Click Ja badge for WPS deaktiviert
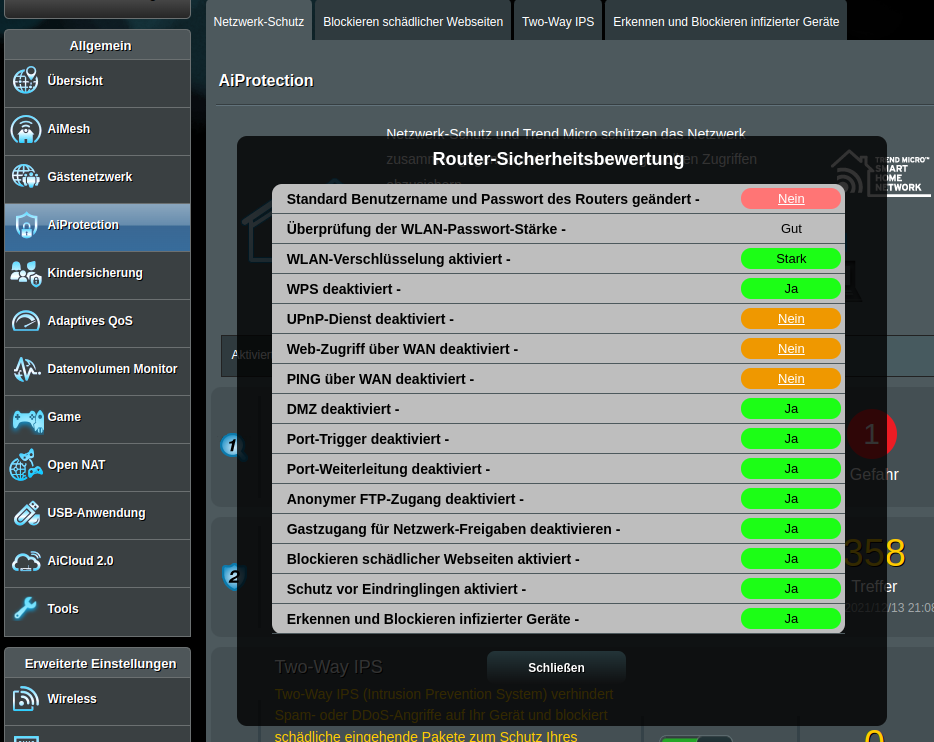 [x=791, y=289]
